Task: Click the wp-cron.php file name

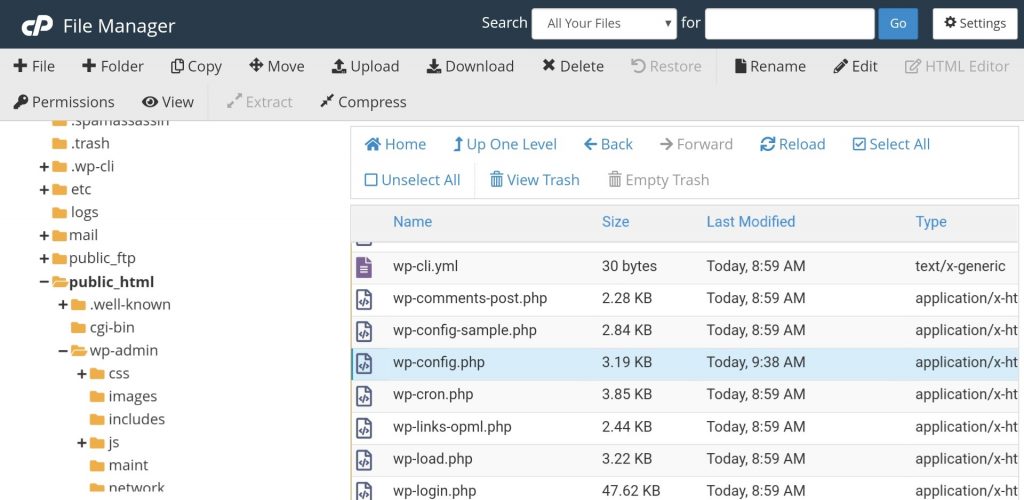Action: click(433, 394)
